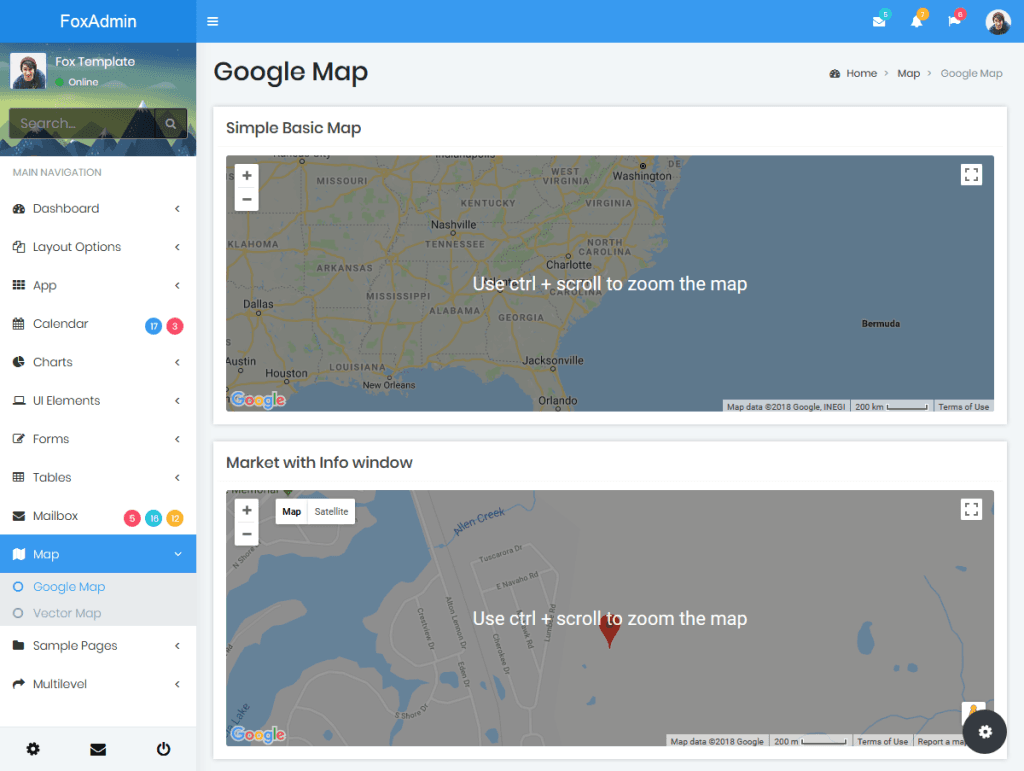
Task: Expand the Charts menu section
Action: 53,362
